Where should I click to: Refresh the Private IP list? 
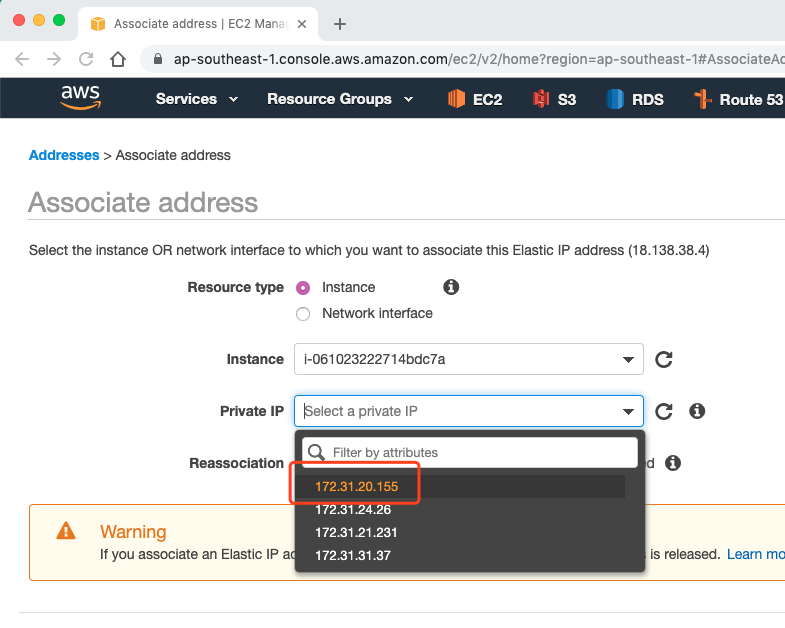(664, 411)
